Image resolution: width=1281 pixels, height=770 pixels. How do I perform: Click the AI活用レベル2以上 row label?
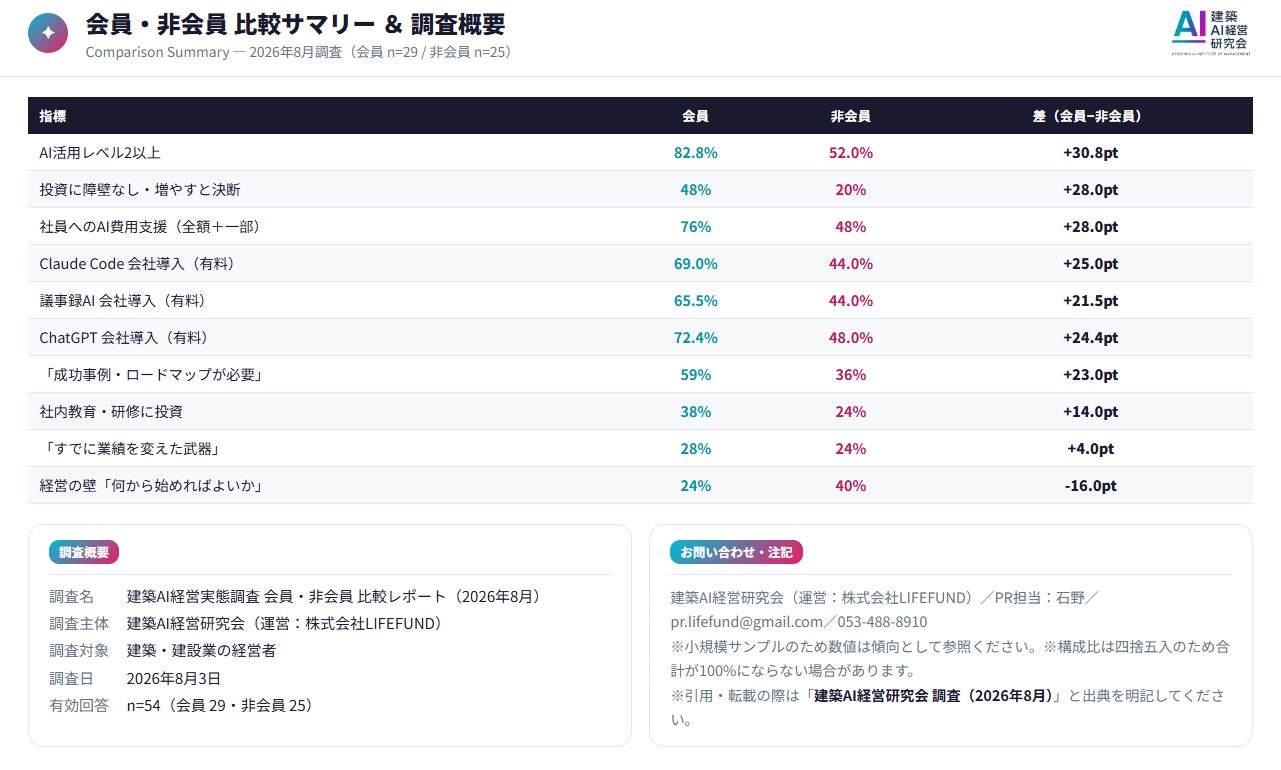(100, 153)
